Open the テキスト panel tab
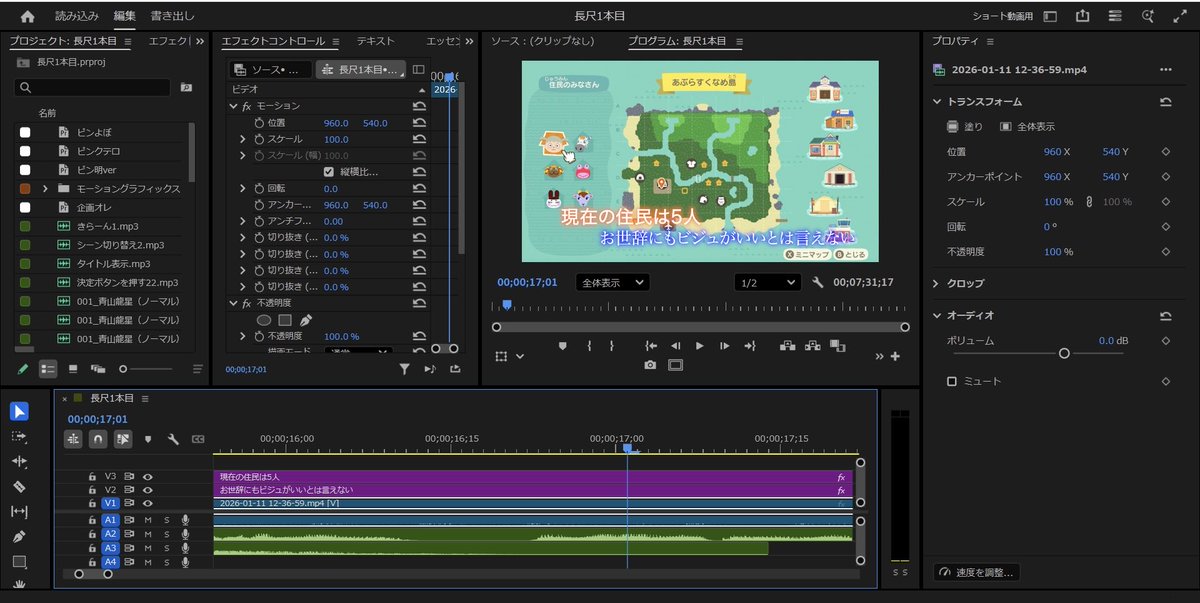The image size is (1200, 603). click(376, 41)
